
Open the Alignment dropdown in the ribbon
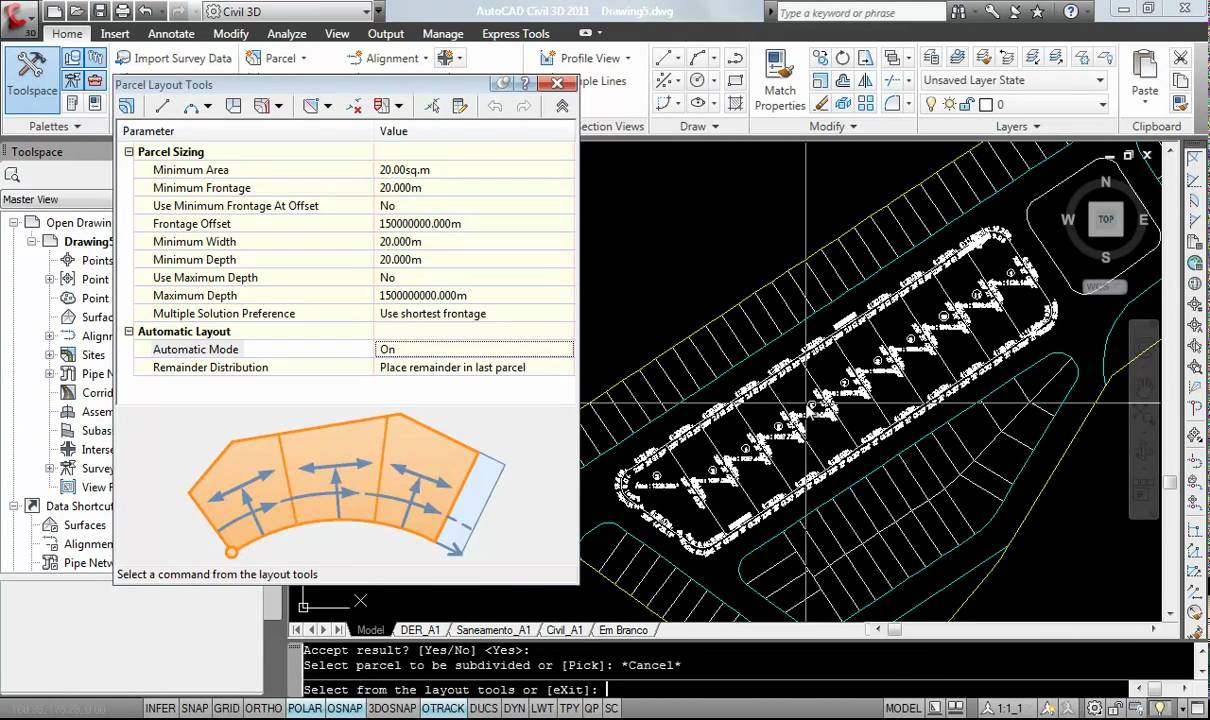(388, 58)
